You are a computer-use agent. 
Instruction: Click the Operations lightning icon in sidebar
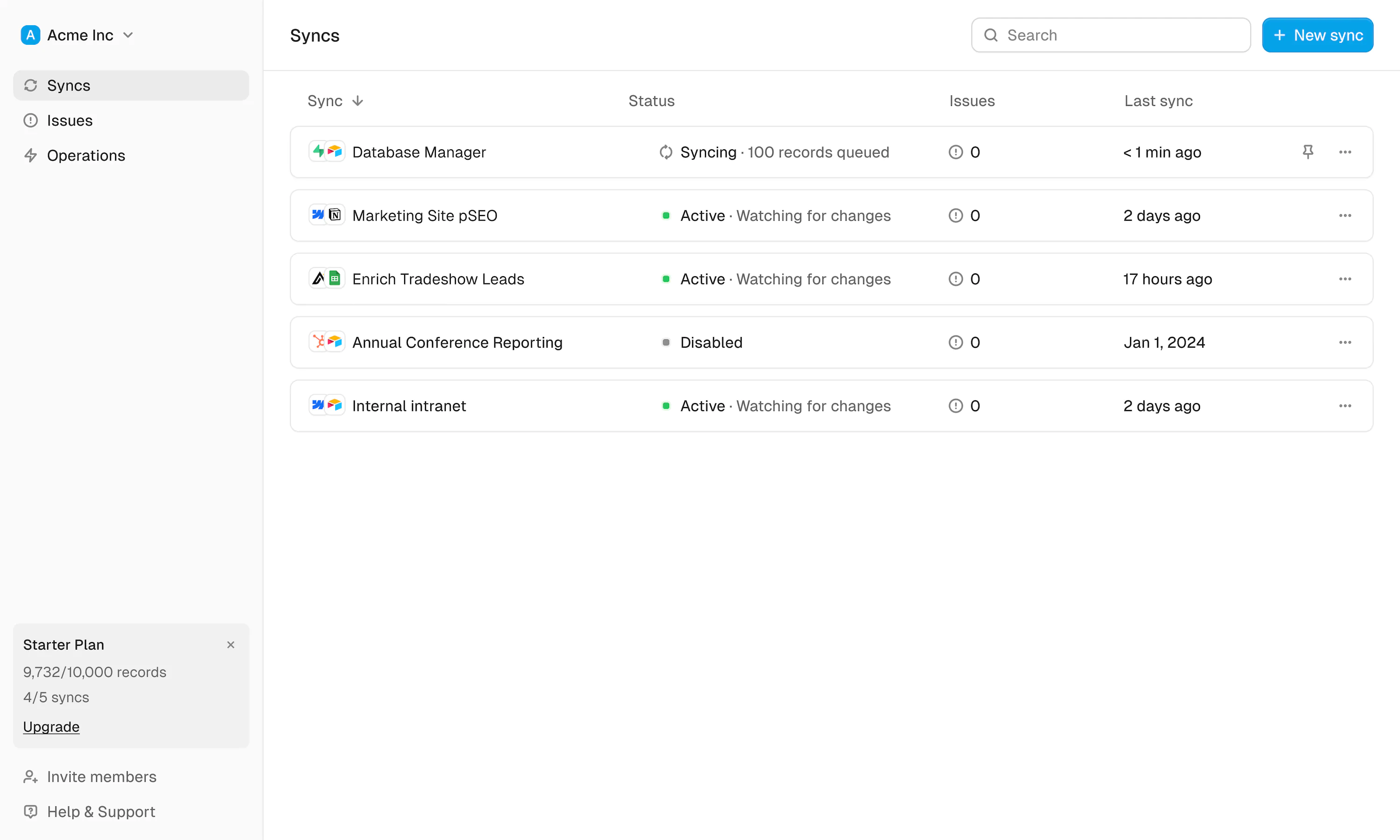[x=30, y=155]
